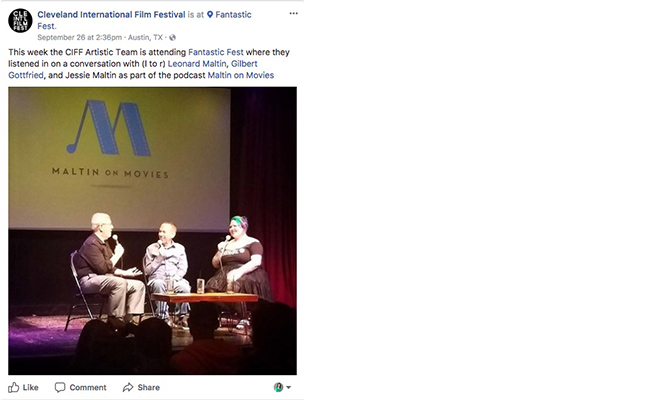Open Cleveland International Film Festival page link
Screen dimensions: 646x400
tap(111, 15)
